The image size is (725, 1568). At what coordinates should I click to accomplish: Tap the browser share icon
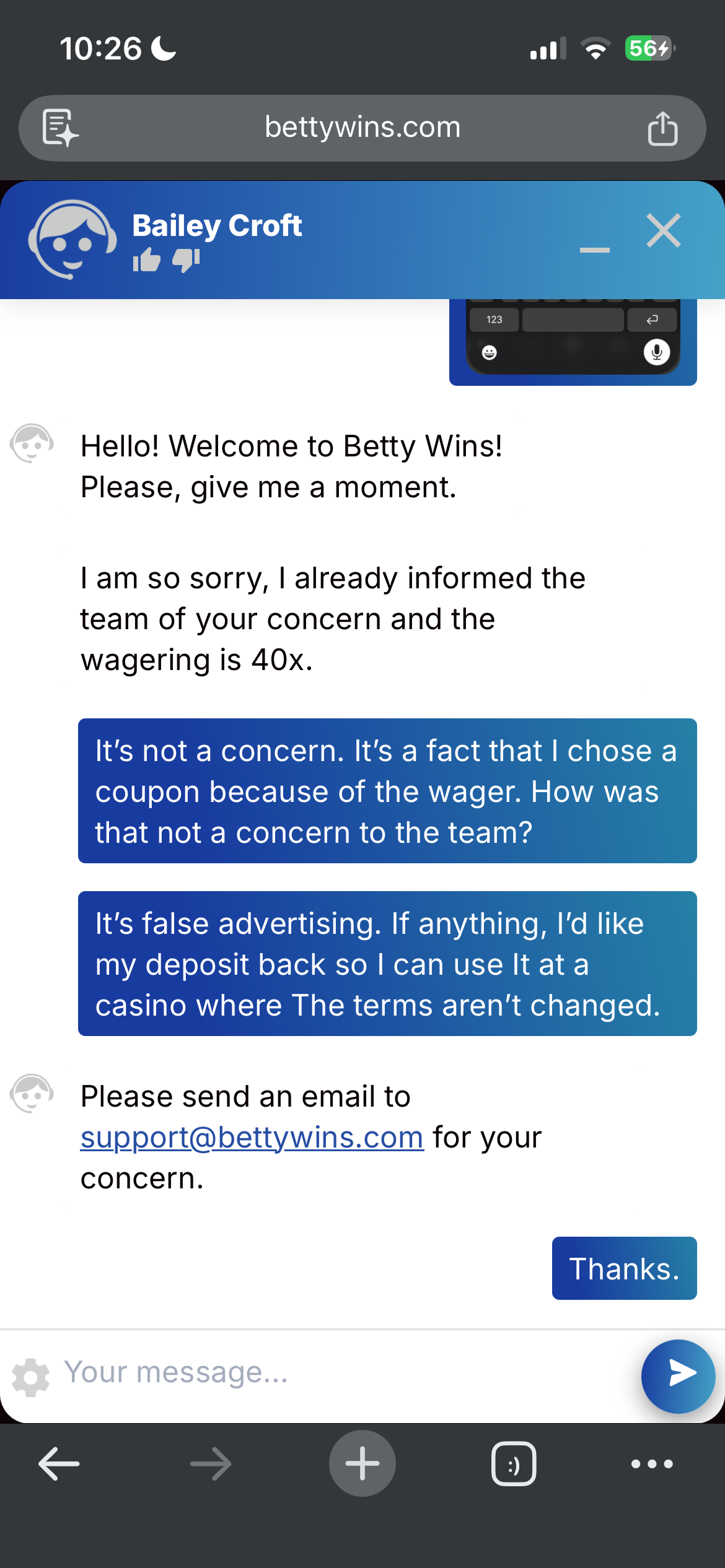(x=662, y=128)
